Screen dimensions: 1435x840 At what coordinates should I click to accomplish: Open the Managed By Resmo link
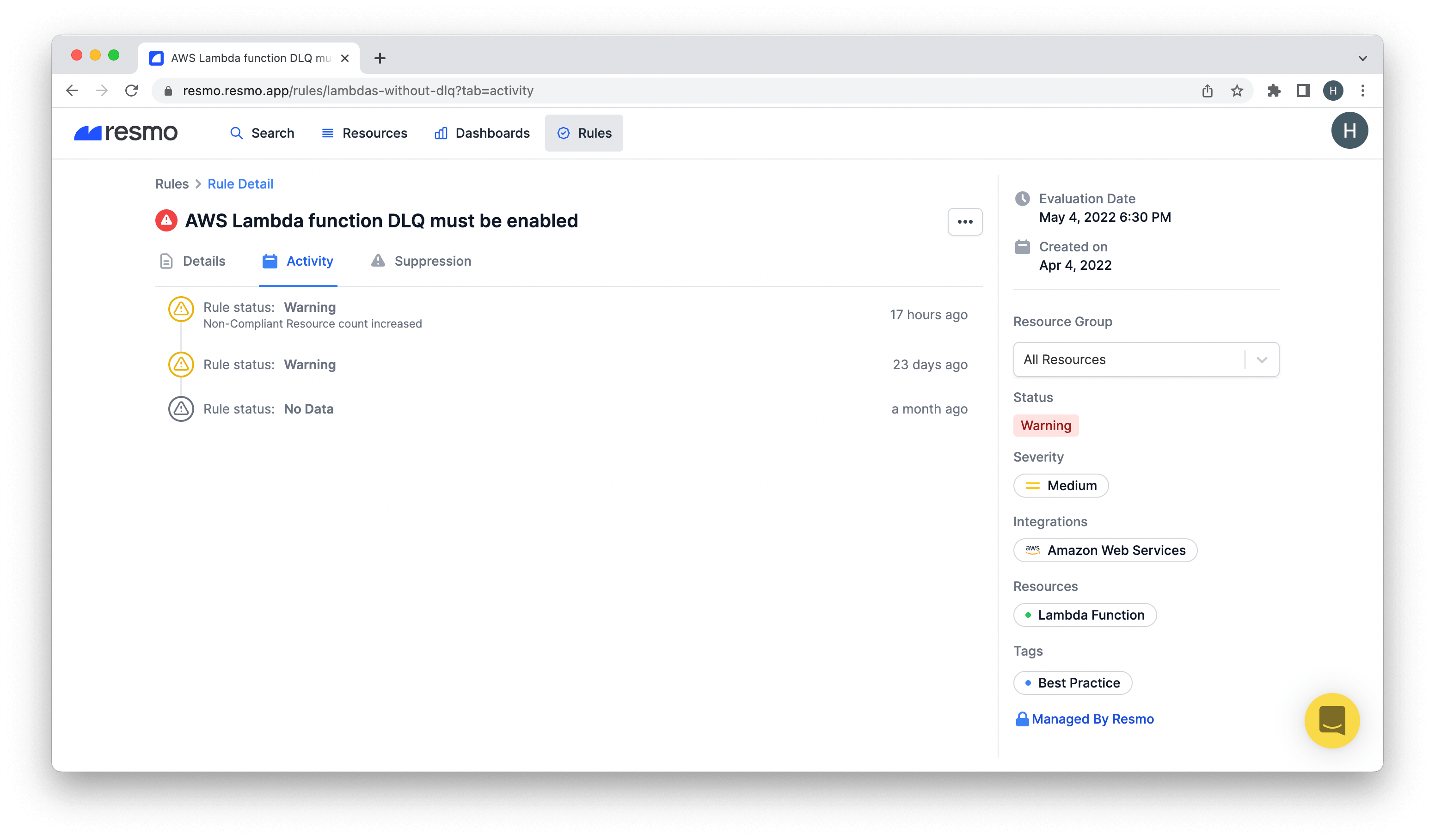pos(1092,719)
